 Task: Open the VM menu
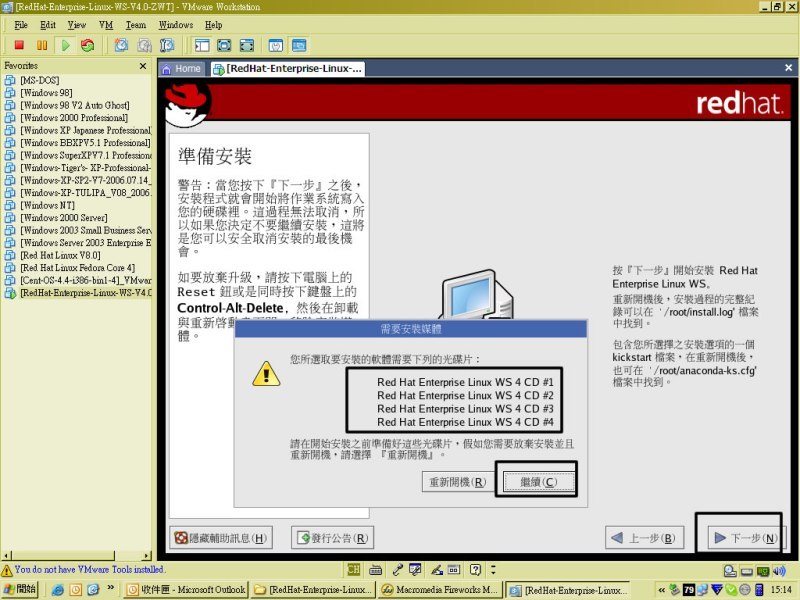click(106, 25)
